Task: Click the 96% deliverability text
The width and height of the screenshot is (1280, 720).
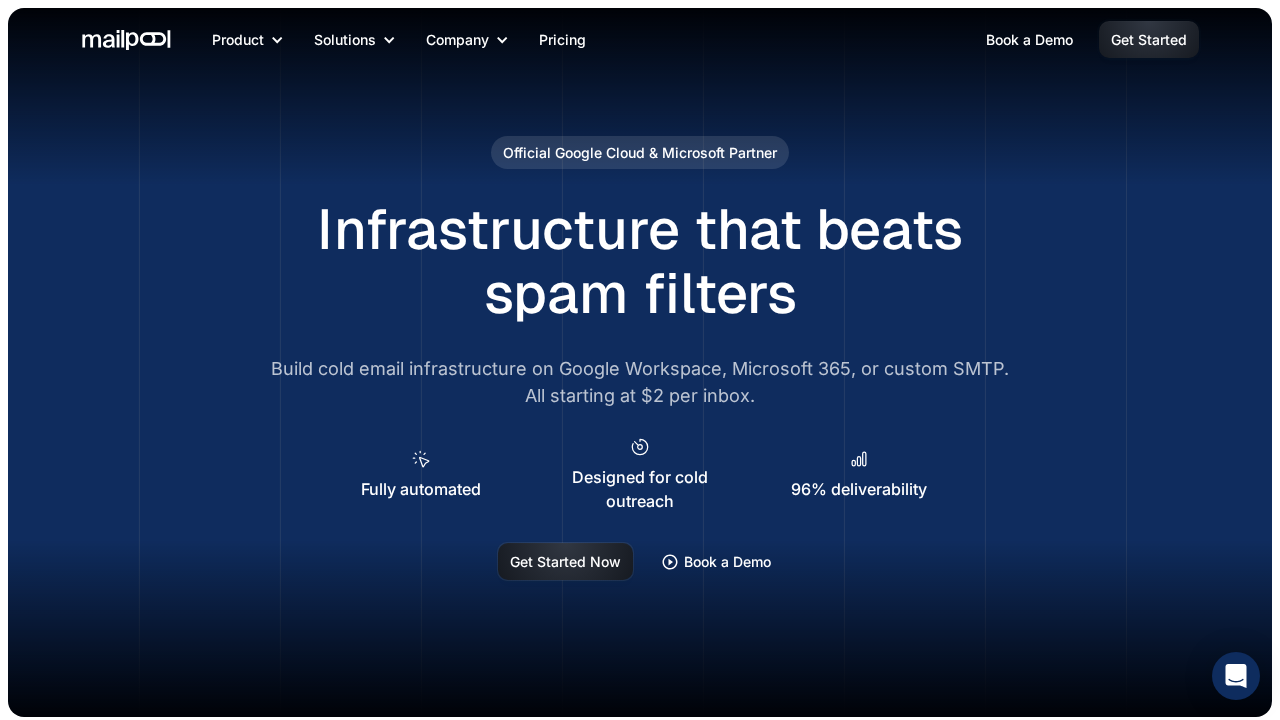Action: pyautogui.click(x=859, y=490)
